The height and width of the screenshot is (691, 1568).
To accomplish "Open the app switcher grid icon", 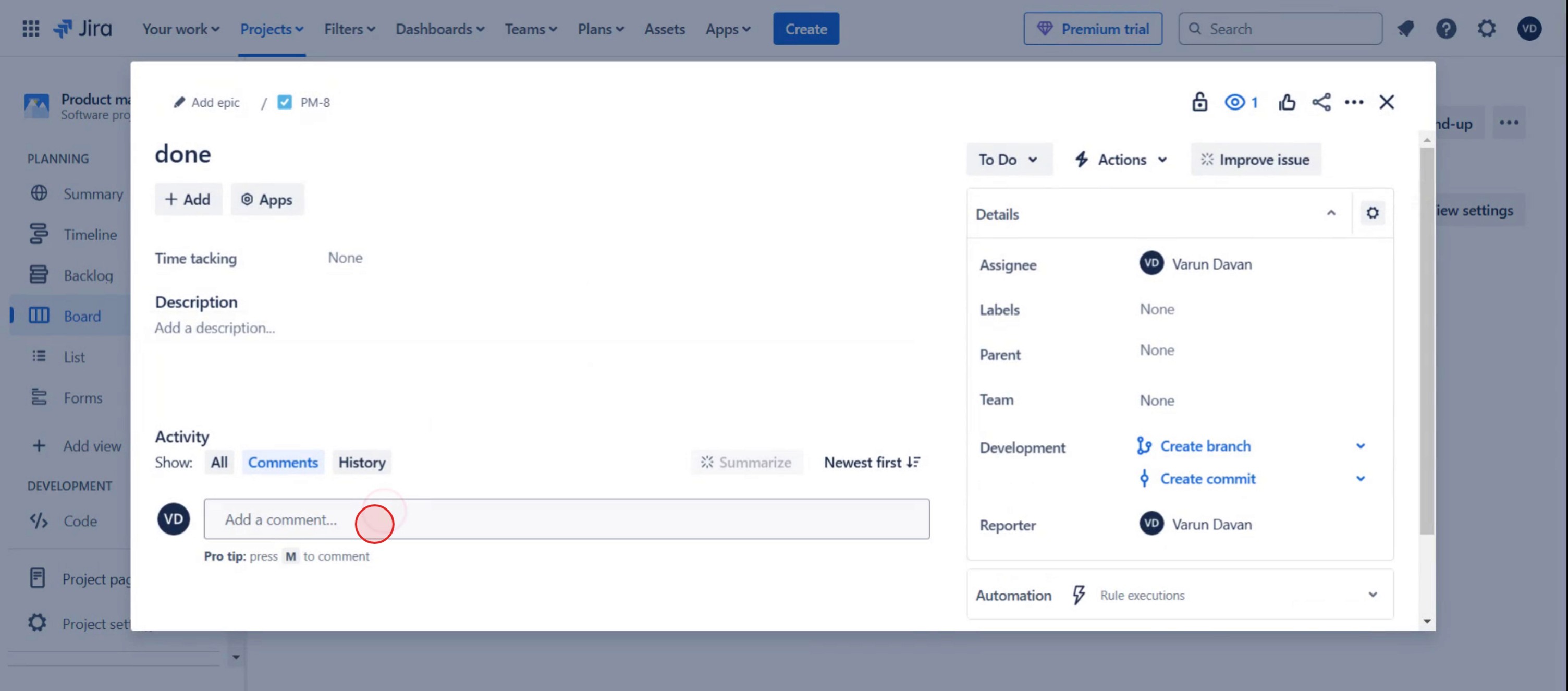I will coord(30,29).
